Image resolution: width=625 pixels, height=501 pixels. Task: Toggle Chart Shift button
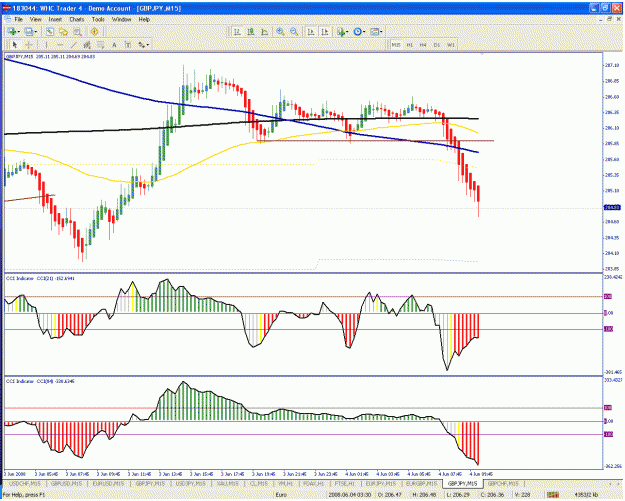[324, 31]
